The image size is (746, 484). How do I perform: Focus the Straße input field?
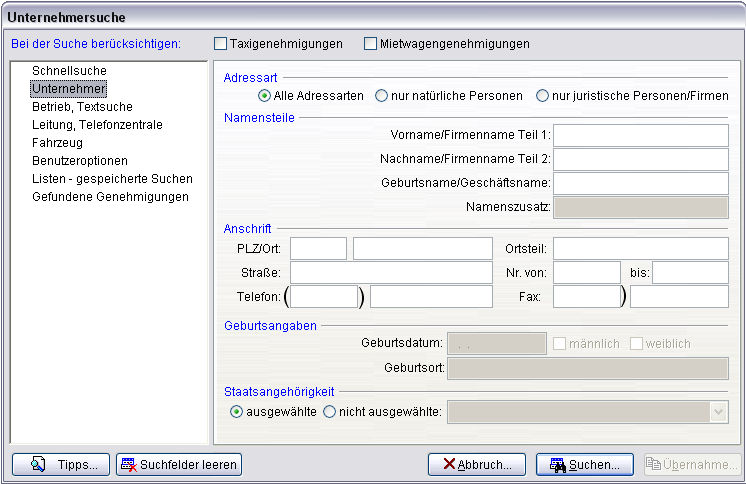point(391,272)
